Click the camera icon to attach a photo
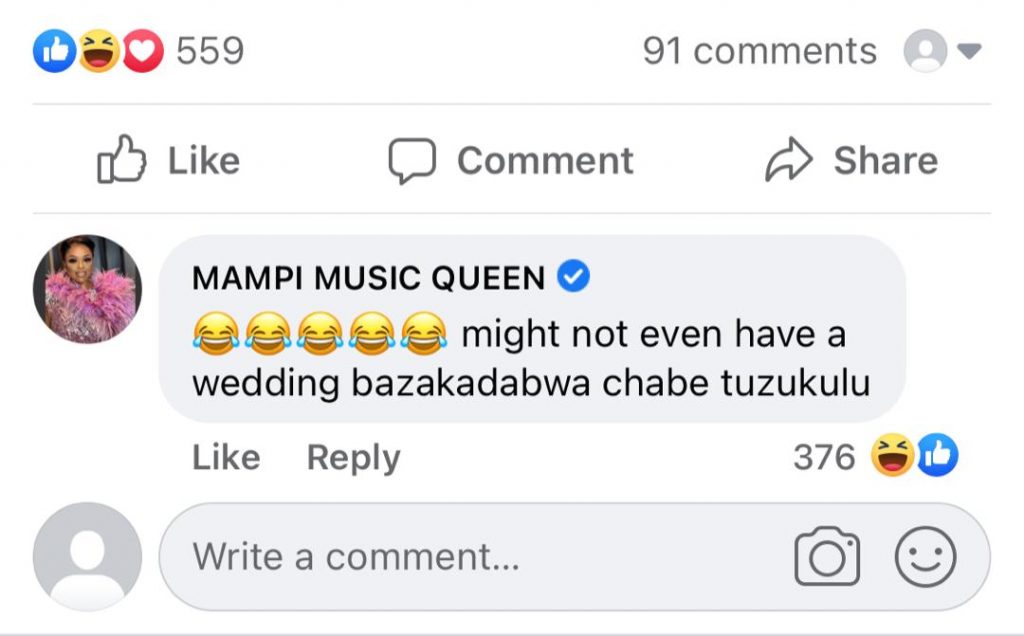1024x636 pixels. click(x=827, y=556)
